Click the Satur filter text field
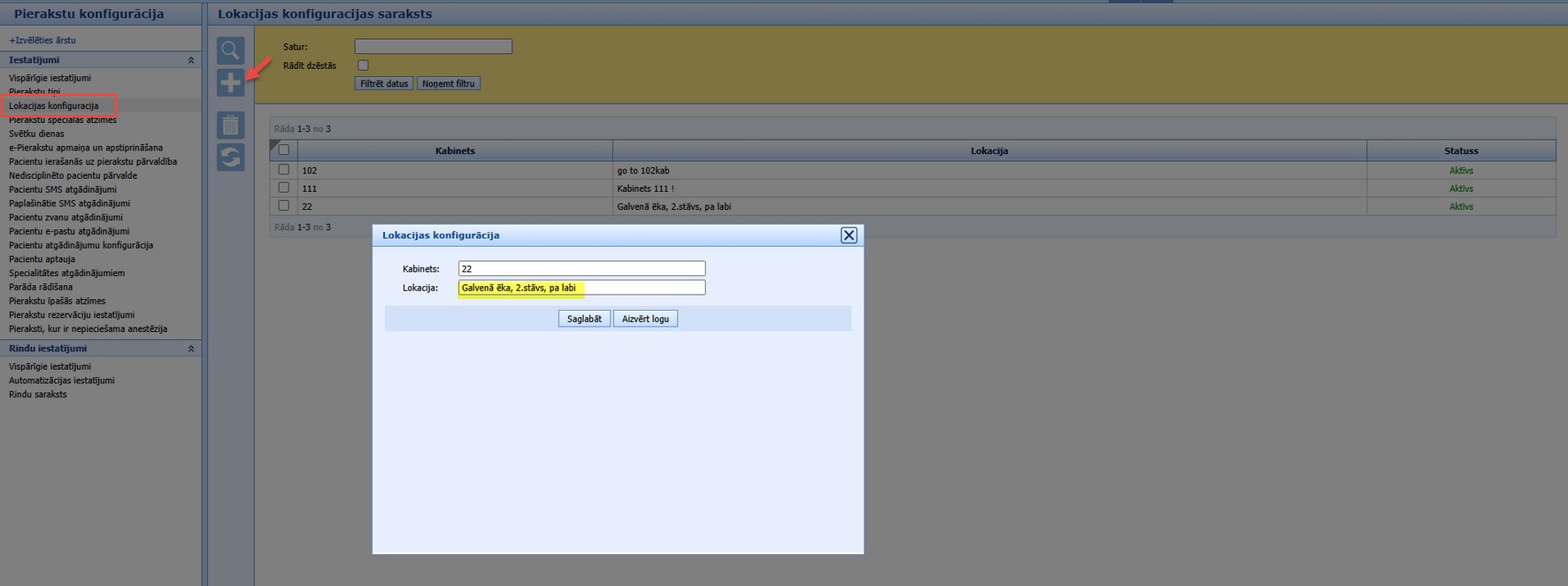Image resolution: width=1568 pixels, height=586 pixels. point(434,46)
